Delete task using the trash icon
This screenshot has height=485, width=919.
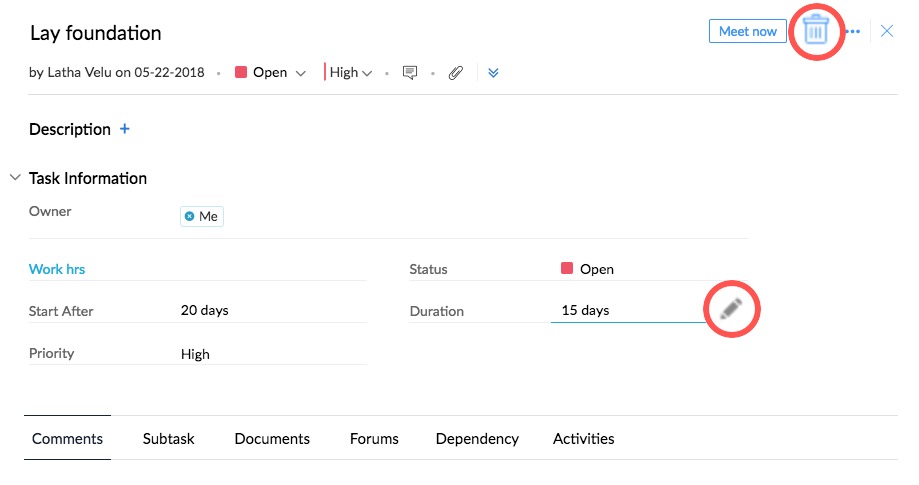815,30
